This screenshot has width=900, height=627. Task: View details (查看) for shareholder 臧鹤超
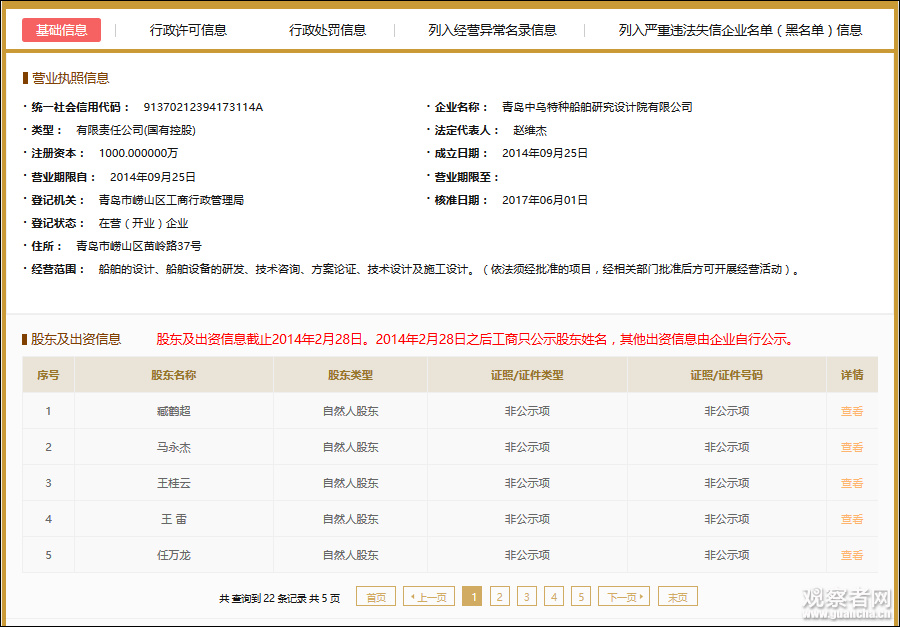pyautogui.click(x=852, y=411)
